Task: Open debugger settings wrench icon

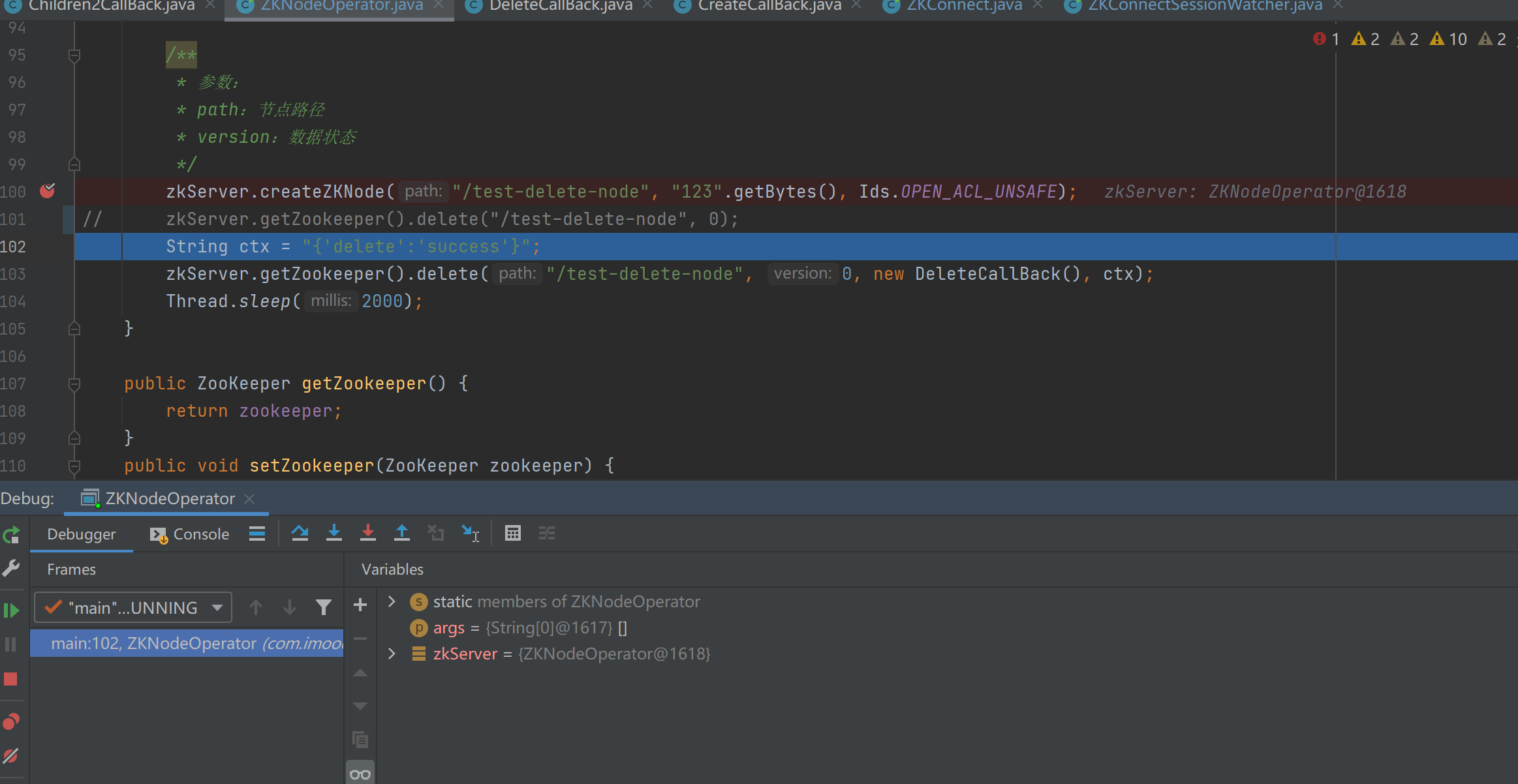Action: 11,568
